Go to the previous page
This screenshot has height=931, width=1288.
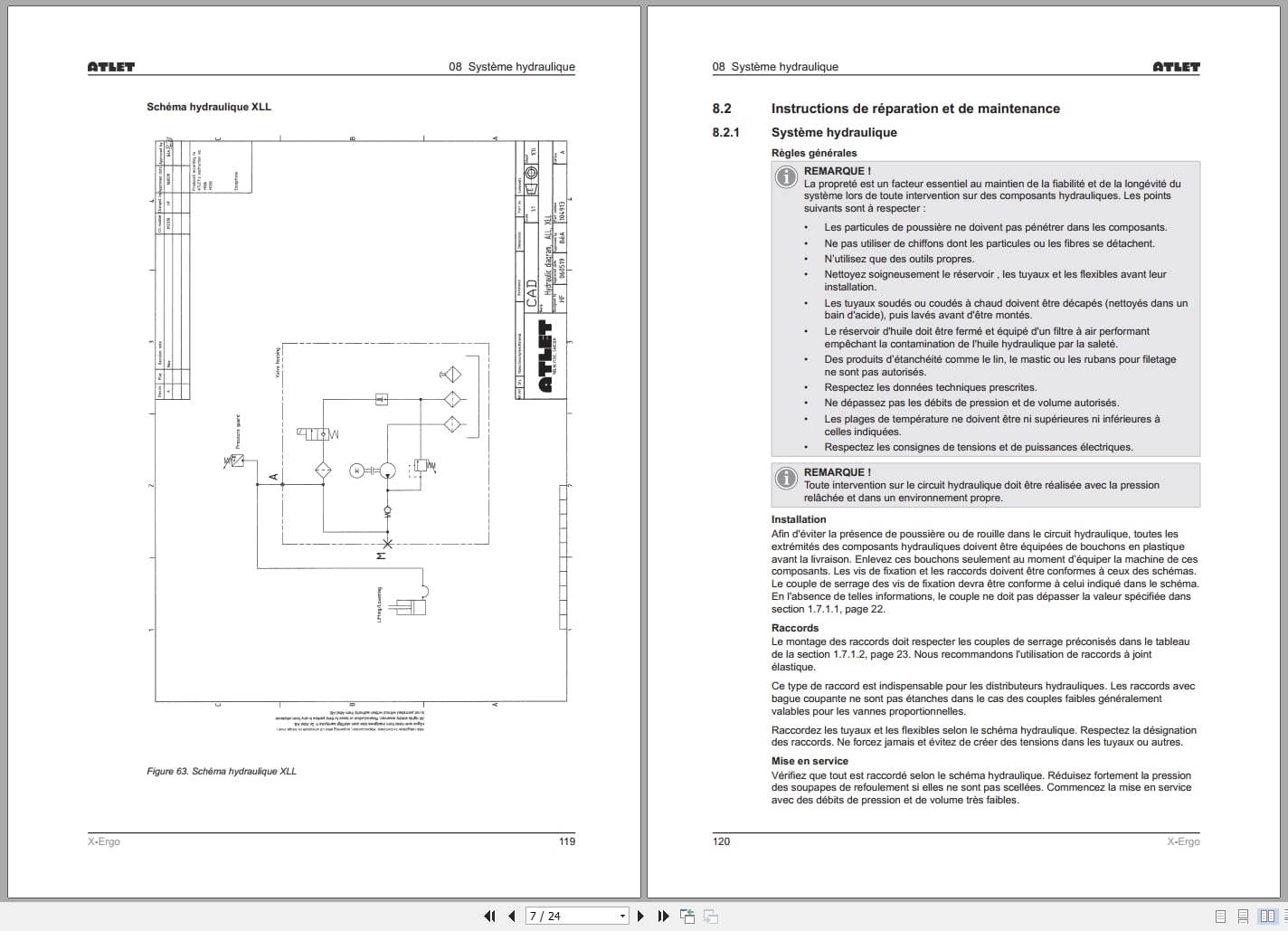coord(511,916)
